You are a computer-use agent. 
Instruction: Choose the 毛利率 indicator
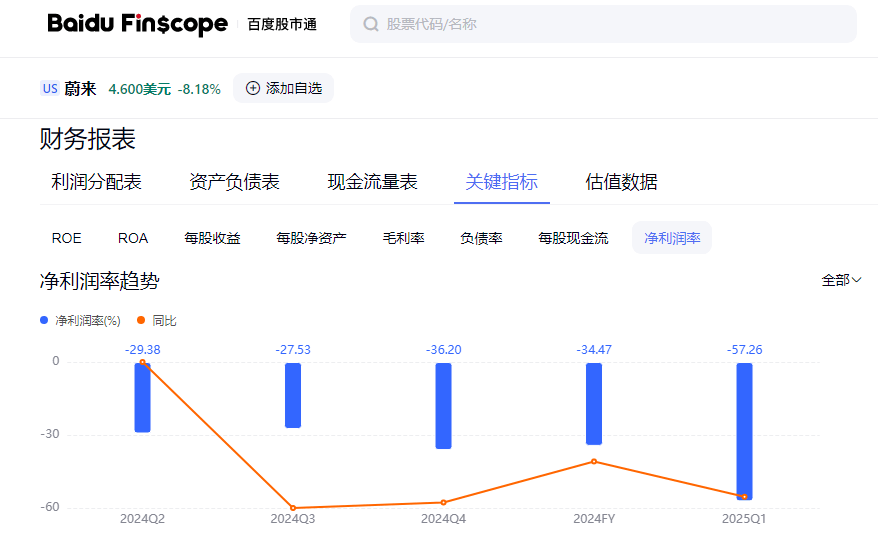tap(403, 238)
